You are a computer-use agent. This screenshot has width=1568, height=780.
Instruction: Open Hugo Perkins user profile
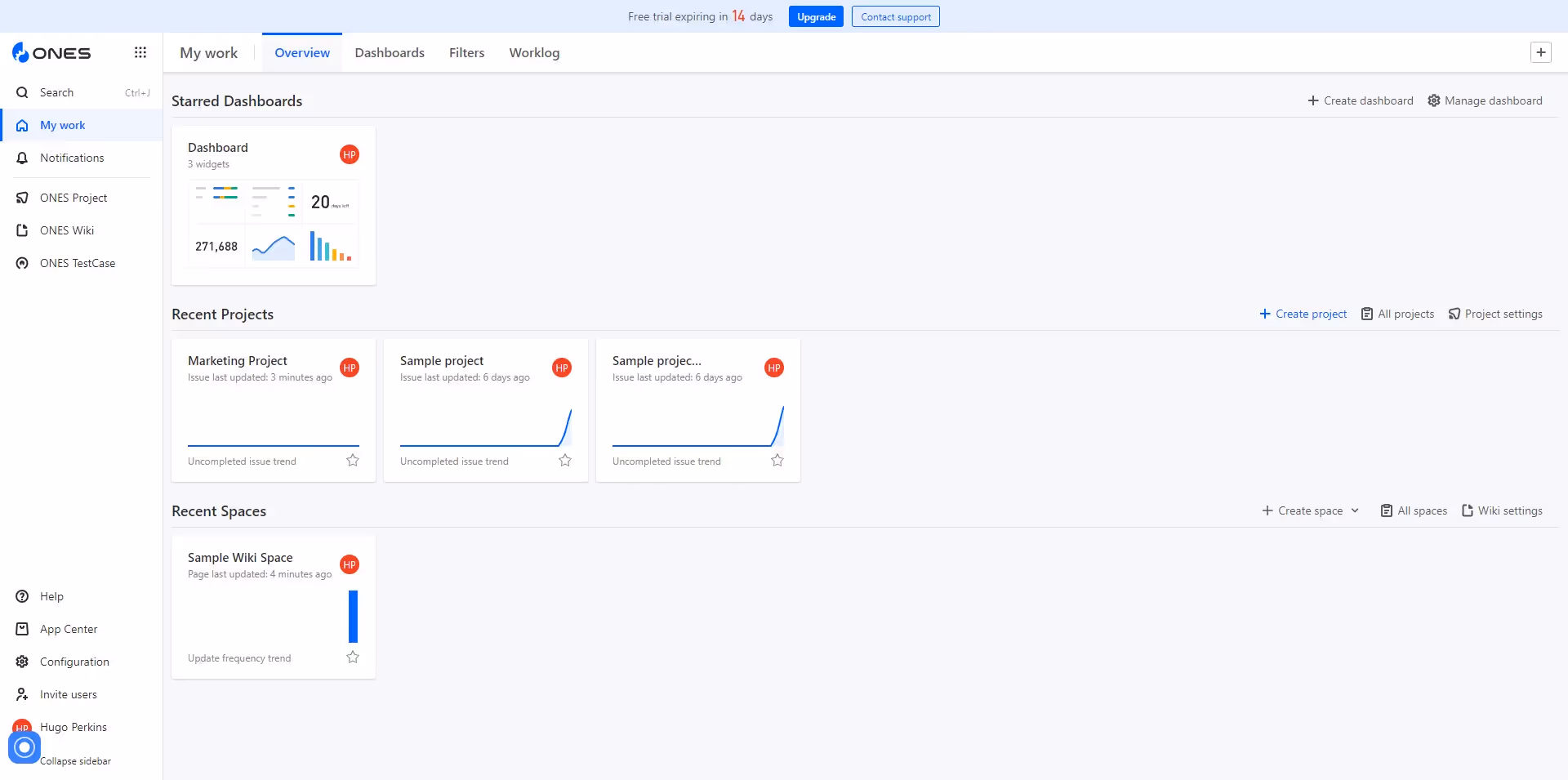point(73,727)
